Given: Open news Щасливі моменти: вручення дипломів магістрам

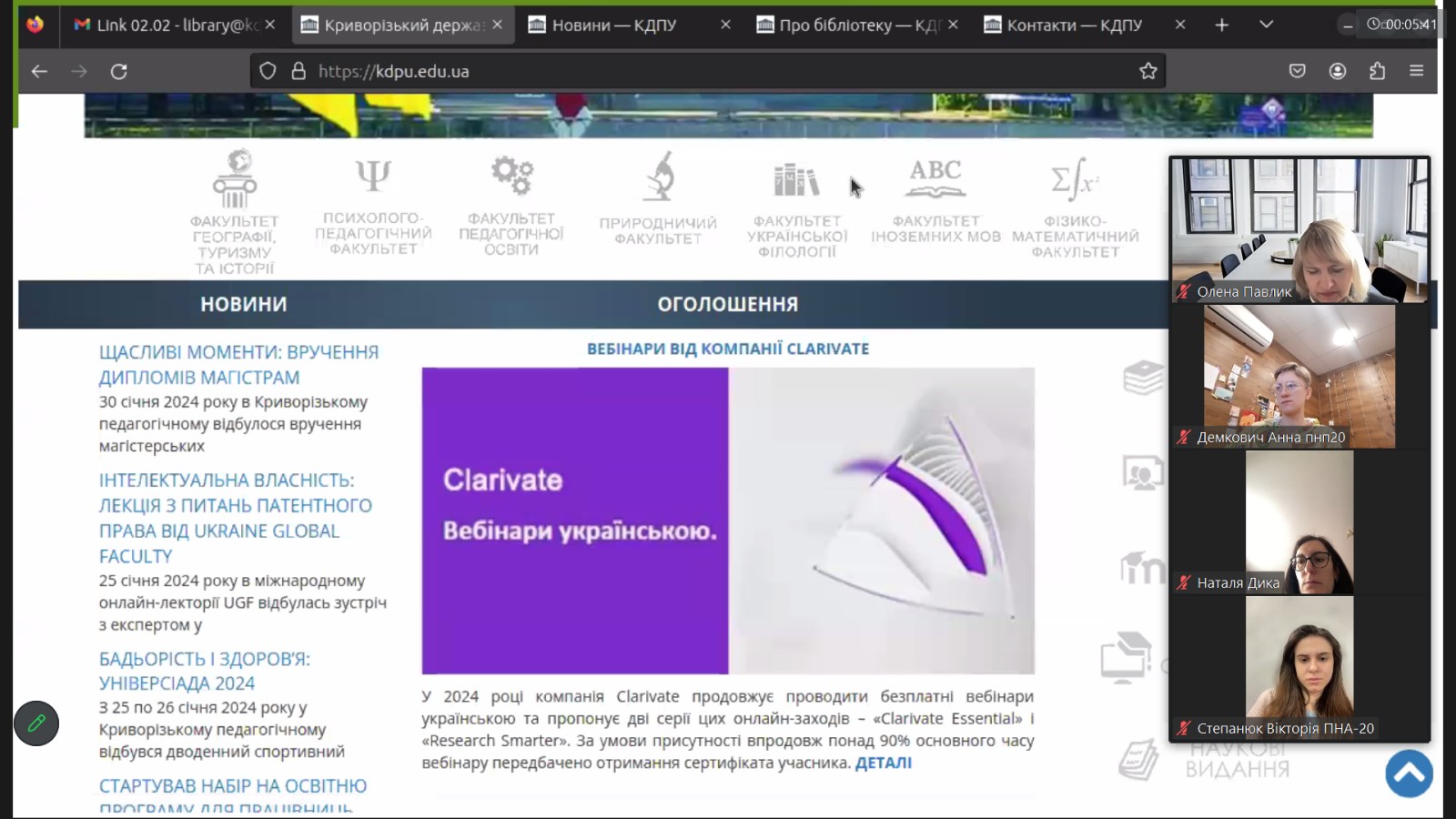Looking at the screenshot, I should pos(238,364).
